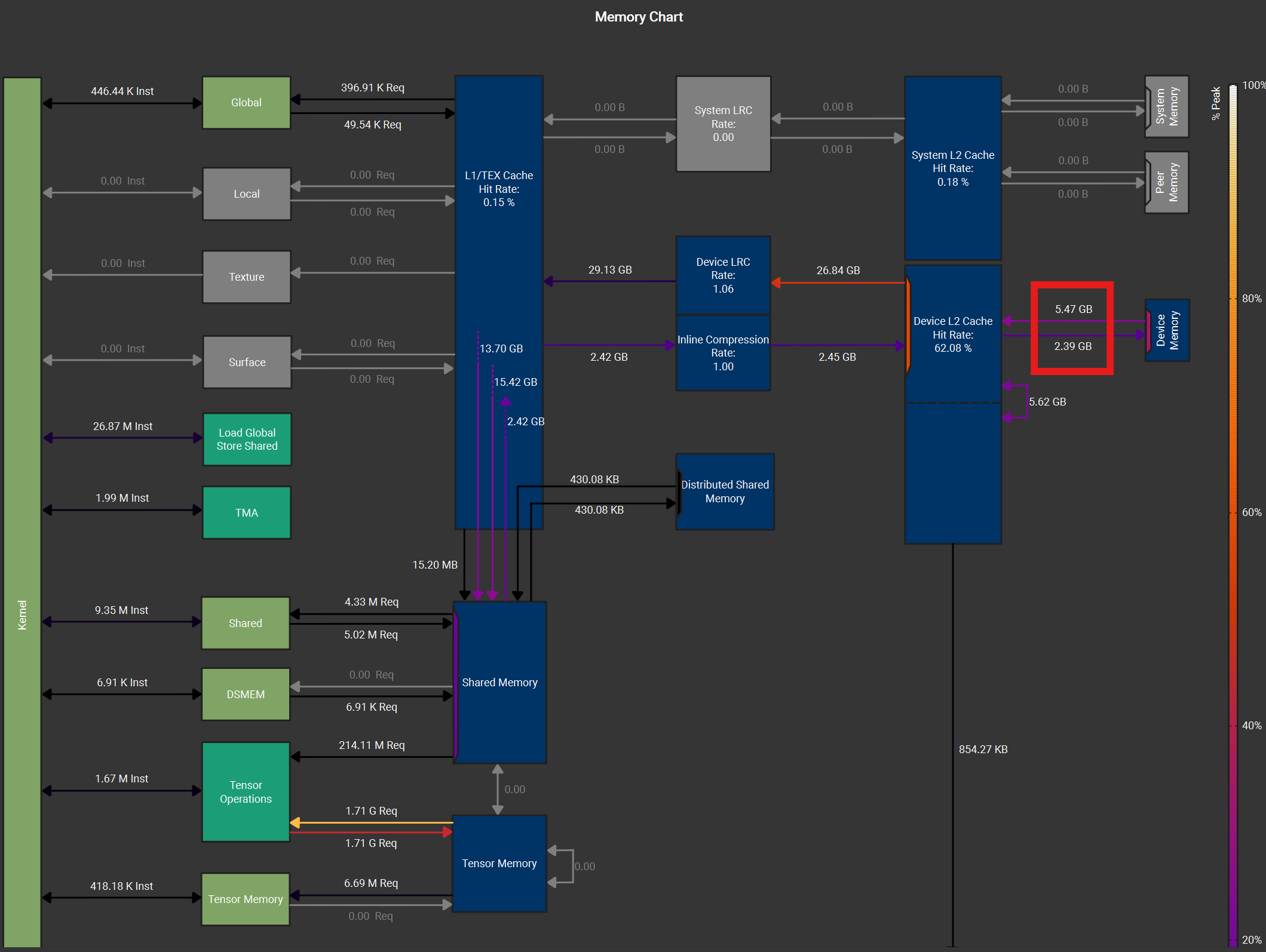The height and width of the screenshot is (952, 1266).
Task: Click the Device L2 Cache block
Action: [x=953, y=334]
